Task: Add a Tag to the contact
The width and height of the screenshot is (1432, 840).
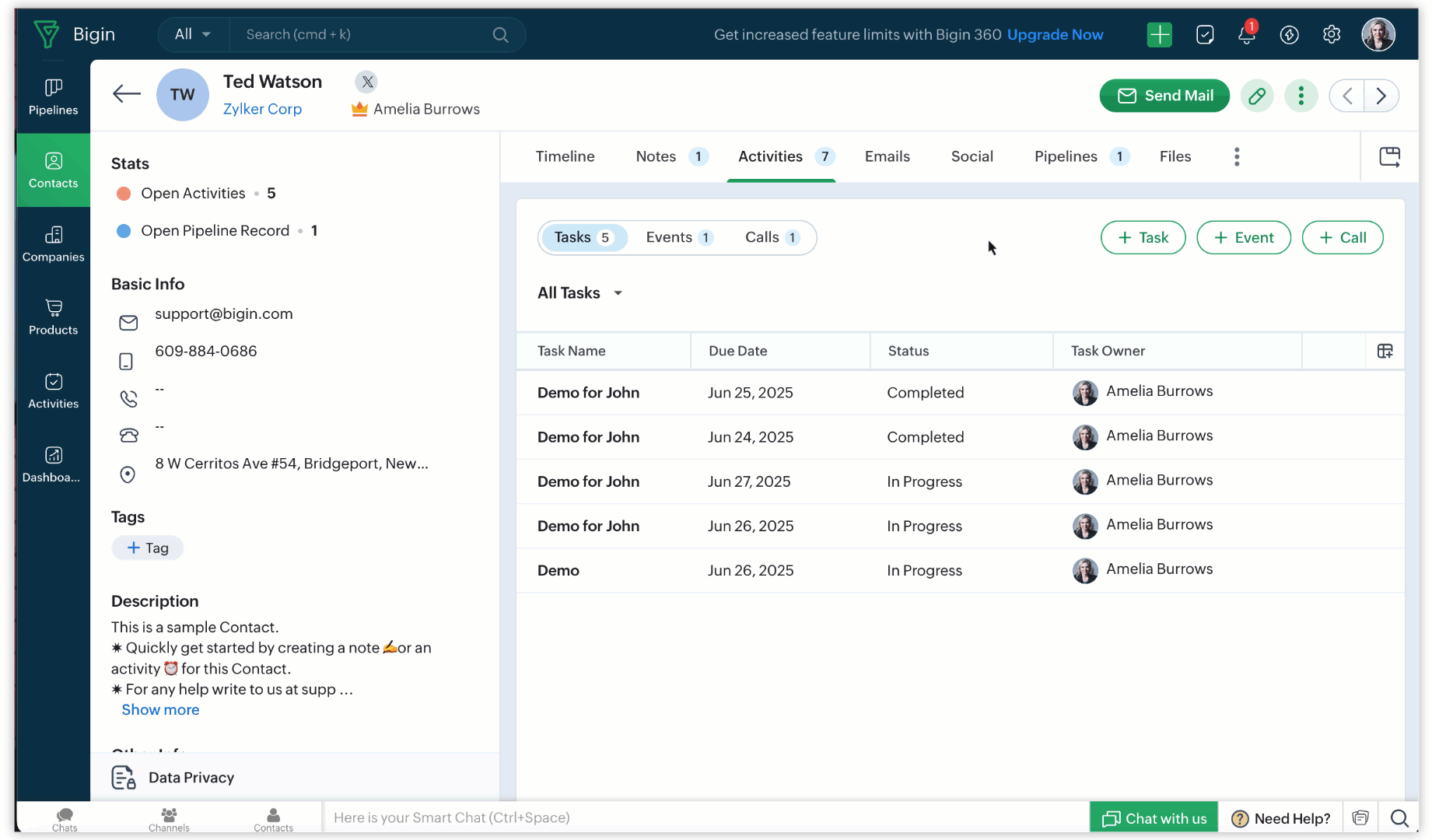Action: tap(148, 548)
